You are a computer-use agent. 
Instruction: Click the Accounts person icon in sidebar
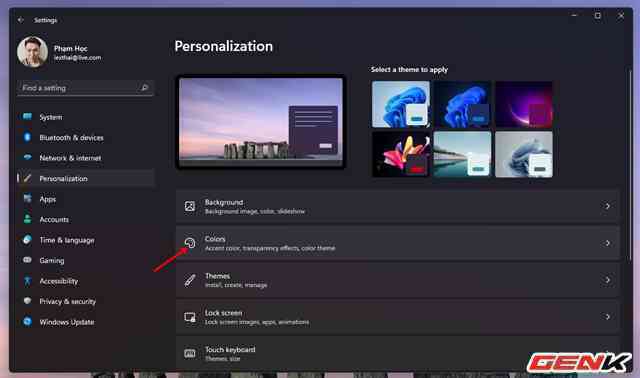[x=27, y=219]
